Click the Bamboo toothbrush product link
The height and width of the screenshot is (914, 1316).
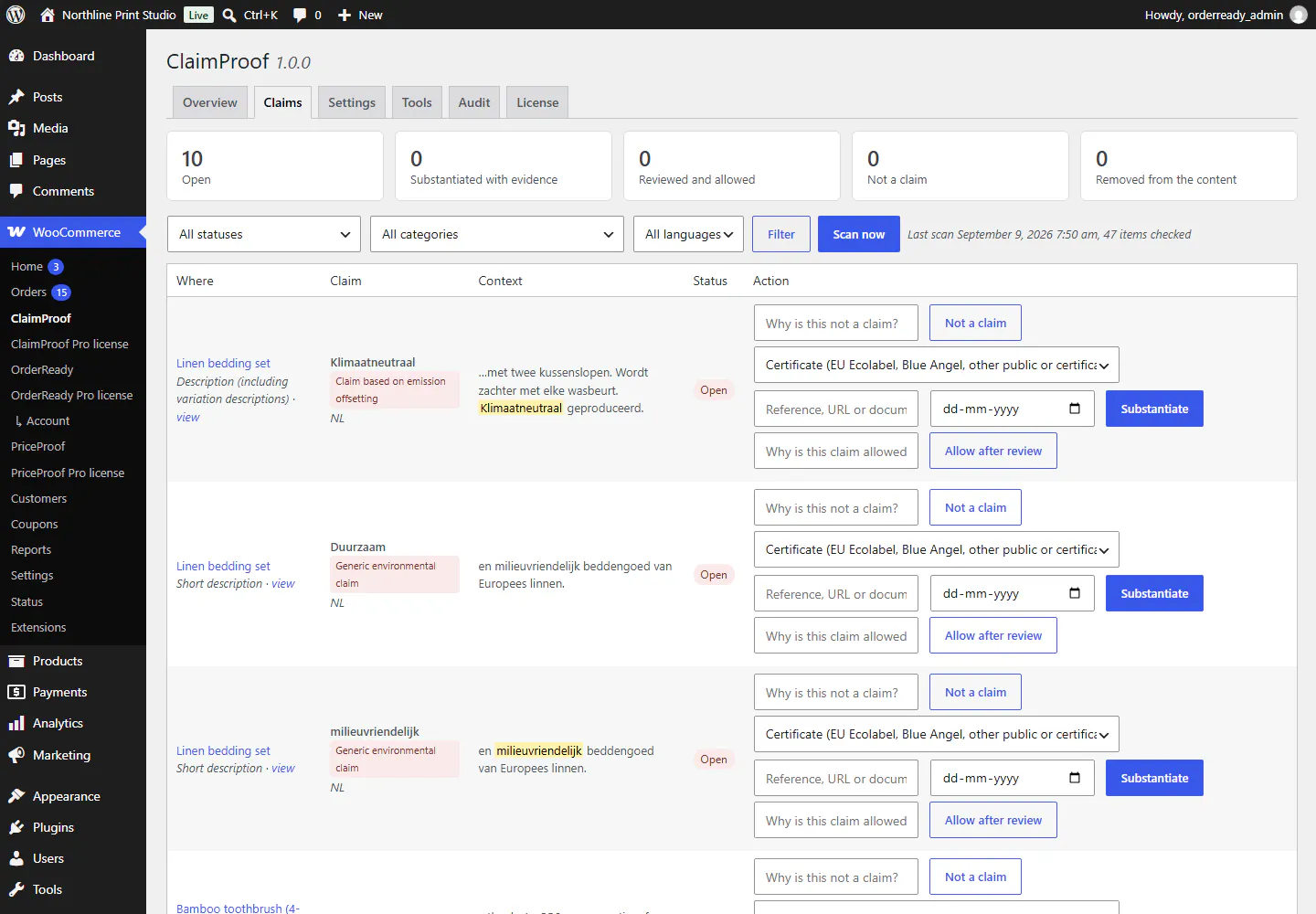tap(238, 908)
